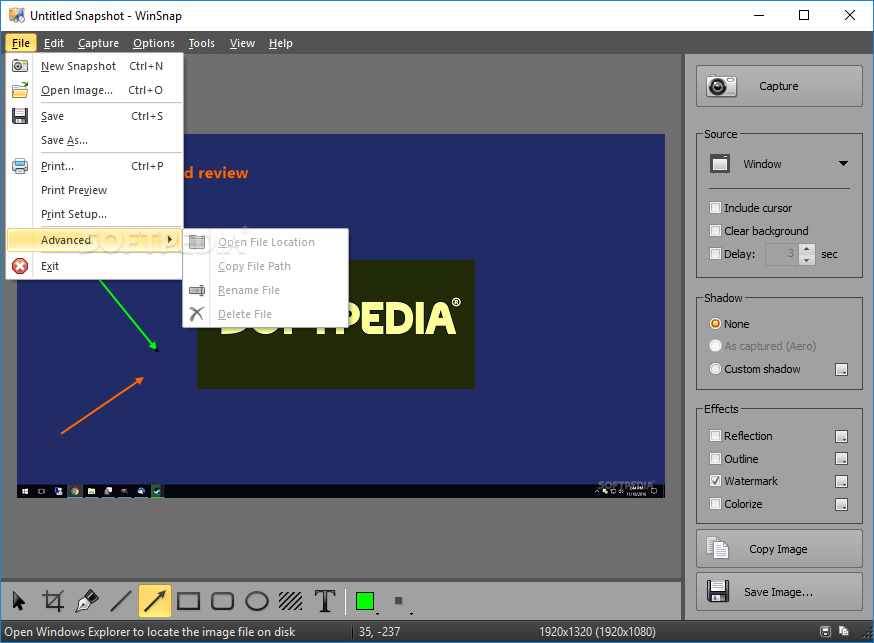Open the Tools menu
Screen dimensions: 874x643
point(201,43)
